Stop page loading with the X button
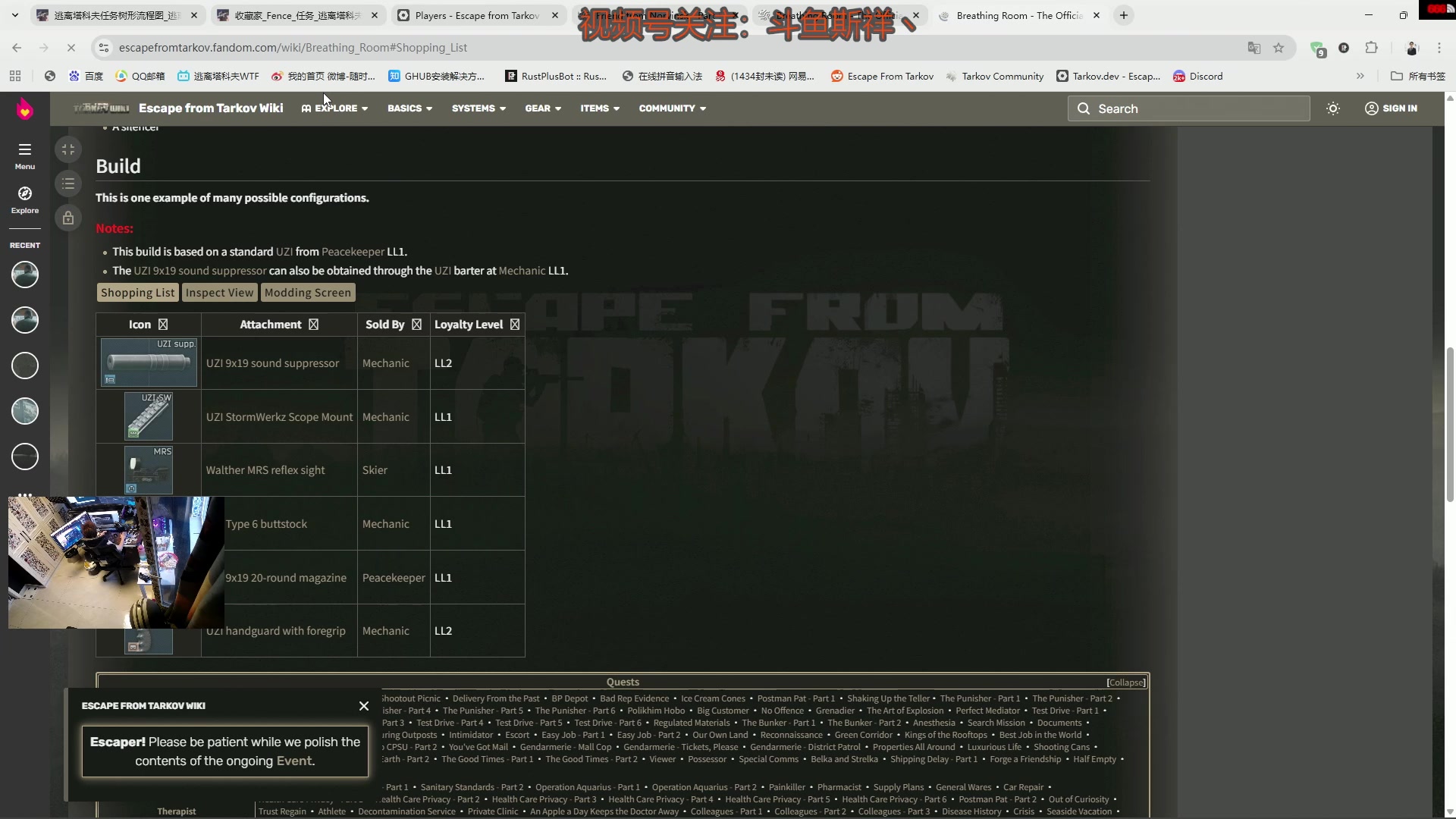This screenshot has height=819, width=1456. point(71,48)
